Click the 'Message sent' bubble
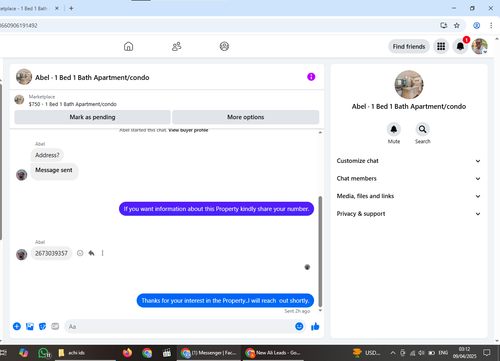The width and height of the screenshot is (500, 361). tap(54, 170)
